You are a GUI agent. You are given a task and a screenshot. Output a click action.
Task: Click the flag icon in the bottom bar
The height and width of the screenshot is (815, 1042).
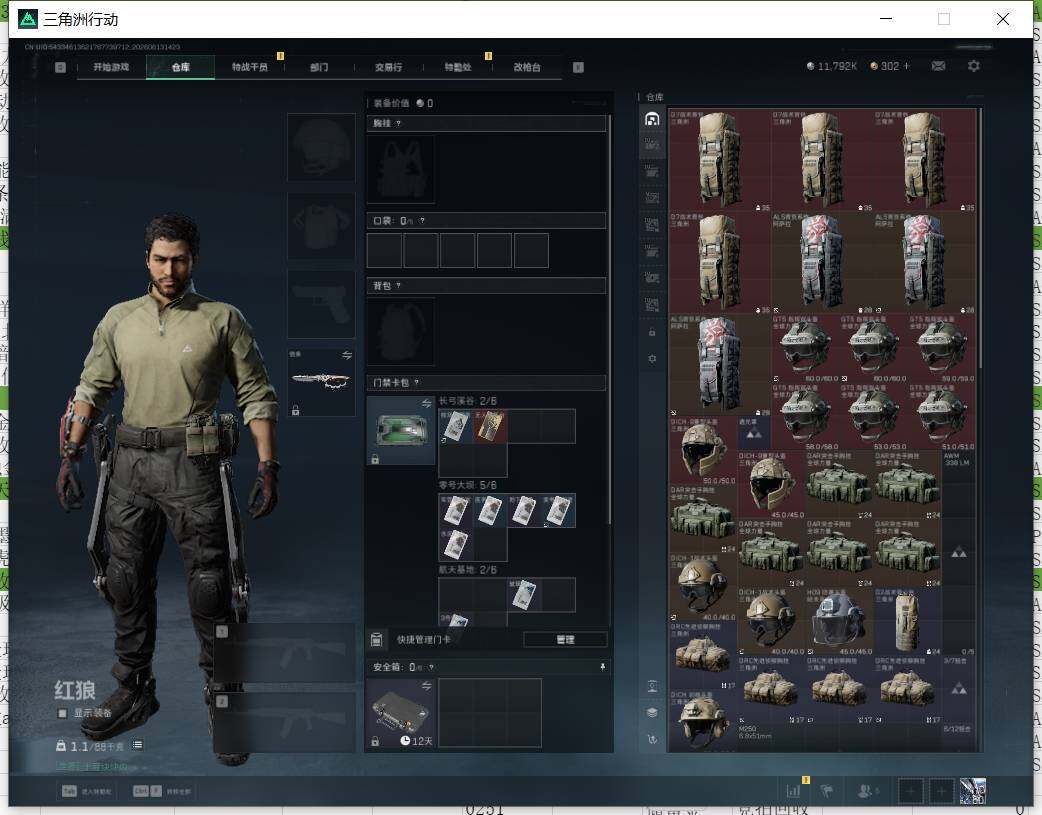827,791
